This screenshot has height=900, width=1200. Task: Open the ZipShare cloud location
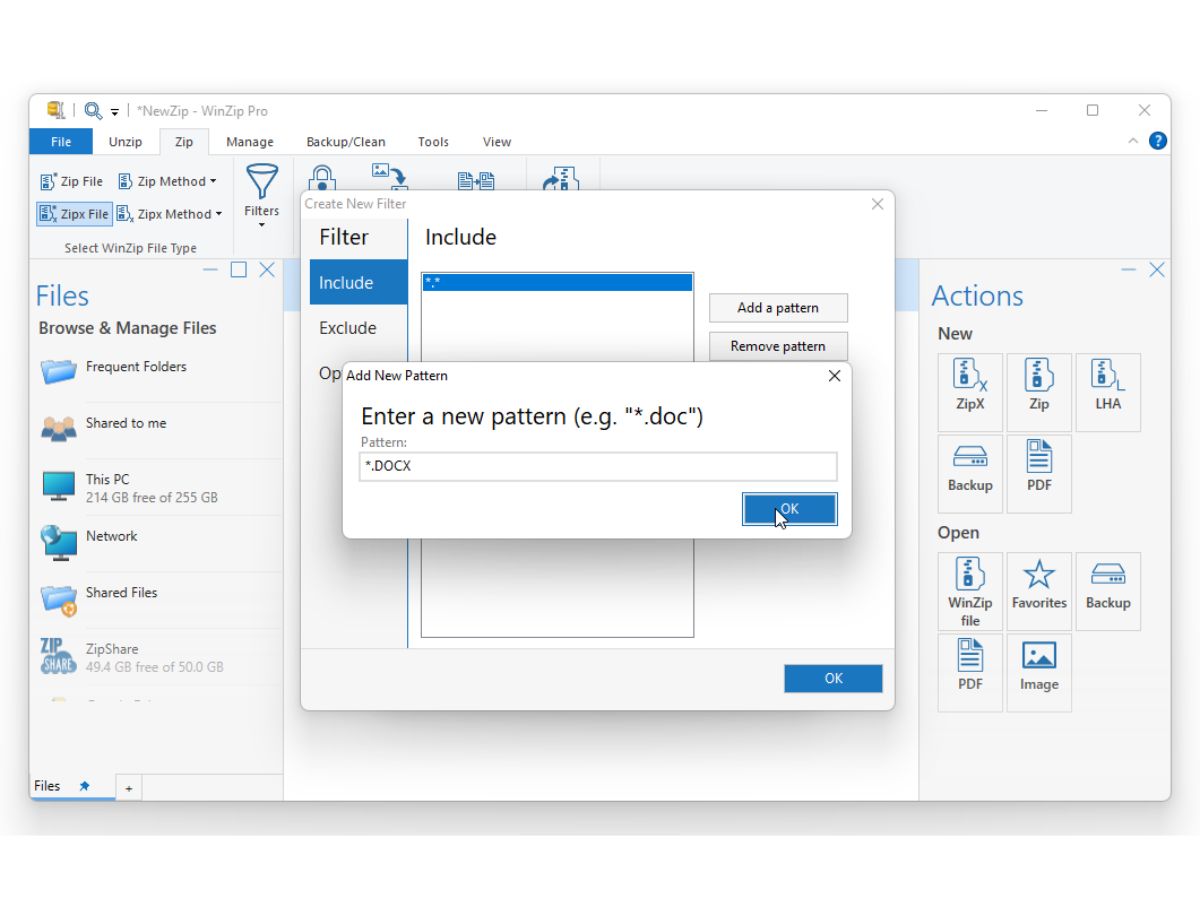[x=158, y=656]
